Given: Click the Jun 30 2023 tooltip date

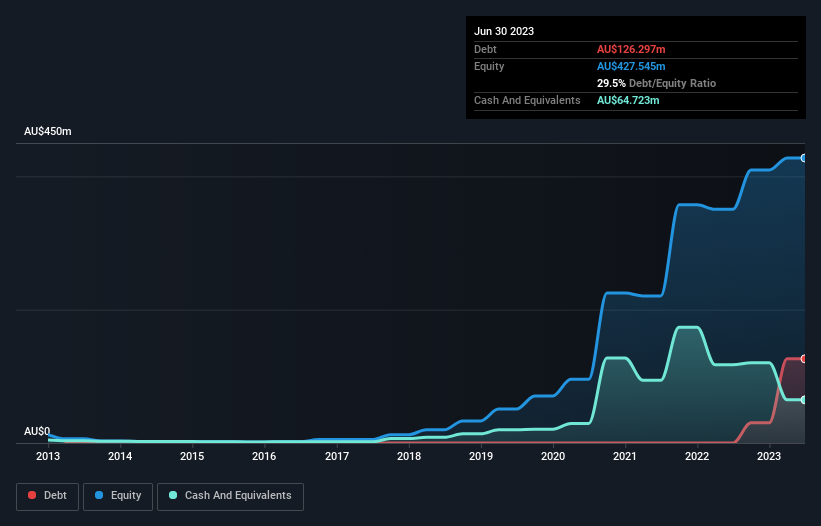Looking at the screenshot, I should (504, 31).
